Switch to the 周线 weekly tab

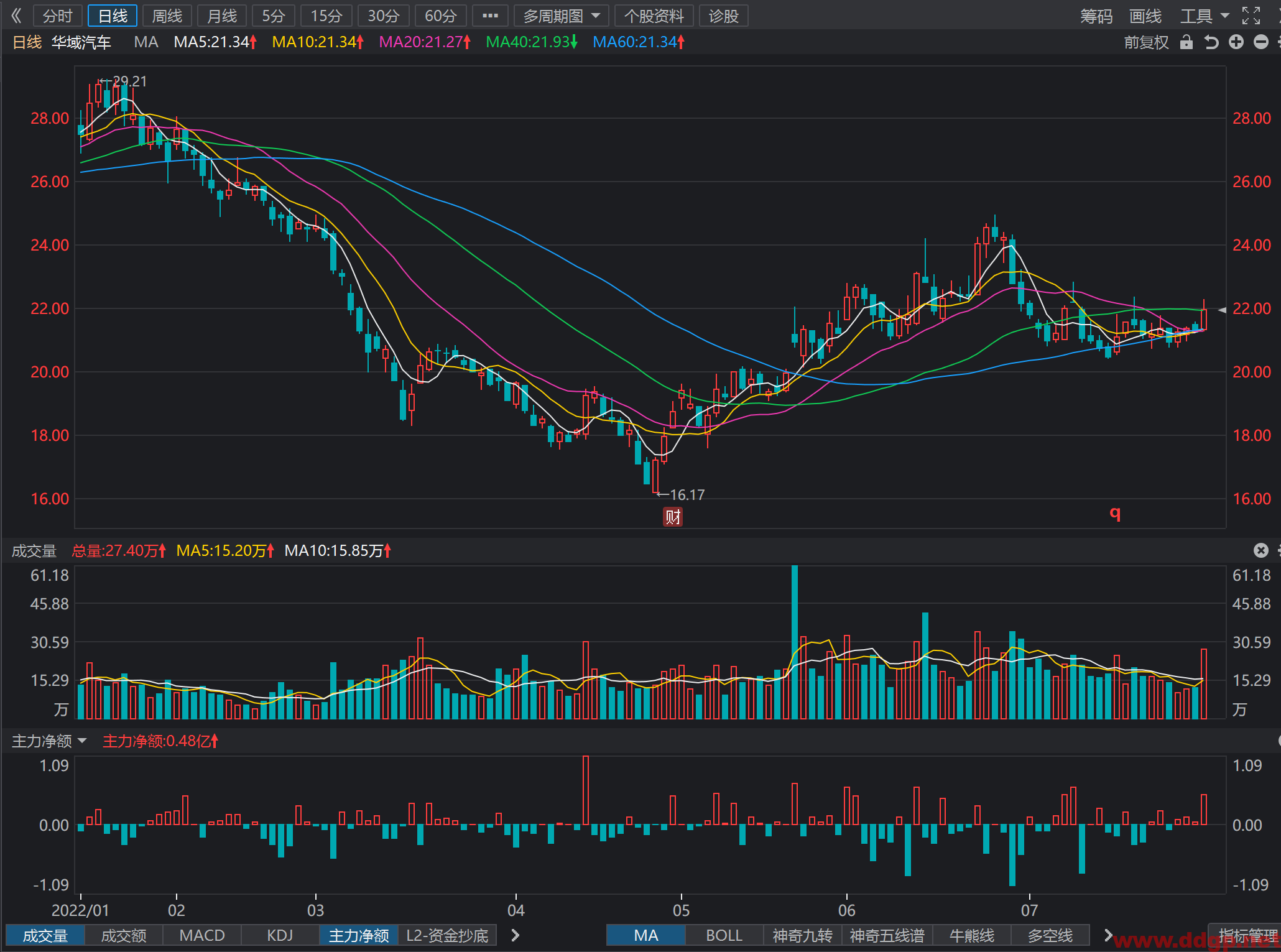[167, 16]
